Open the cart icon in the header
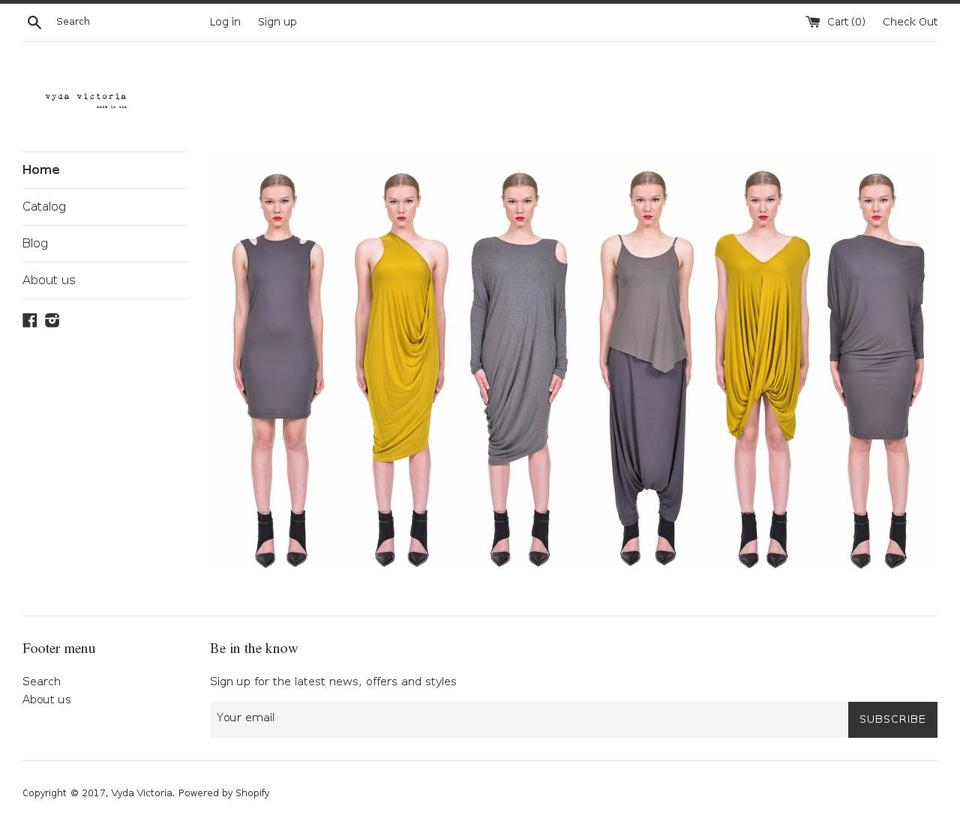960x824 pixels. pyautogui.click(x=812, y=21)
